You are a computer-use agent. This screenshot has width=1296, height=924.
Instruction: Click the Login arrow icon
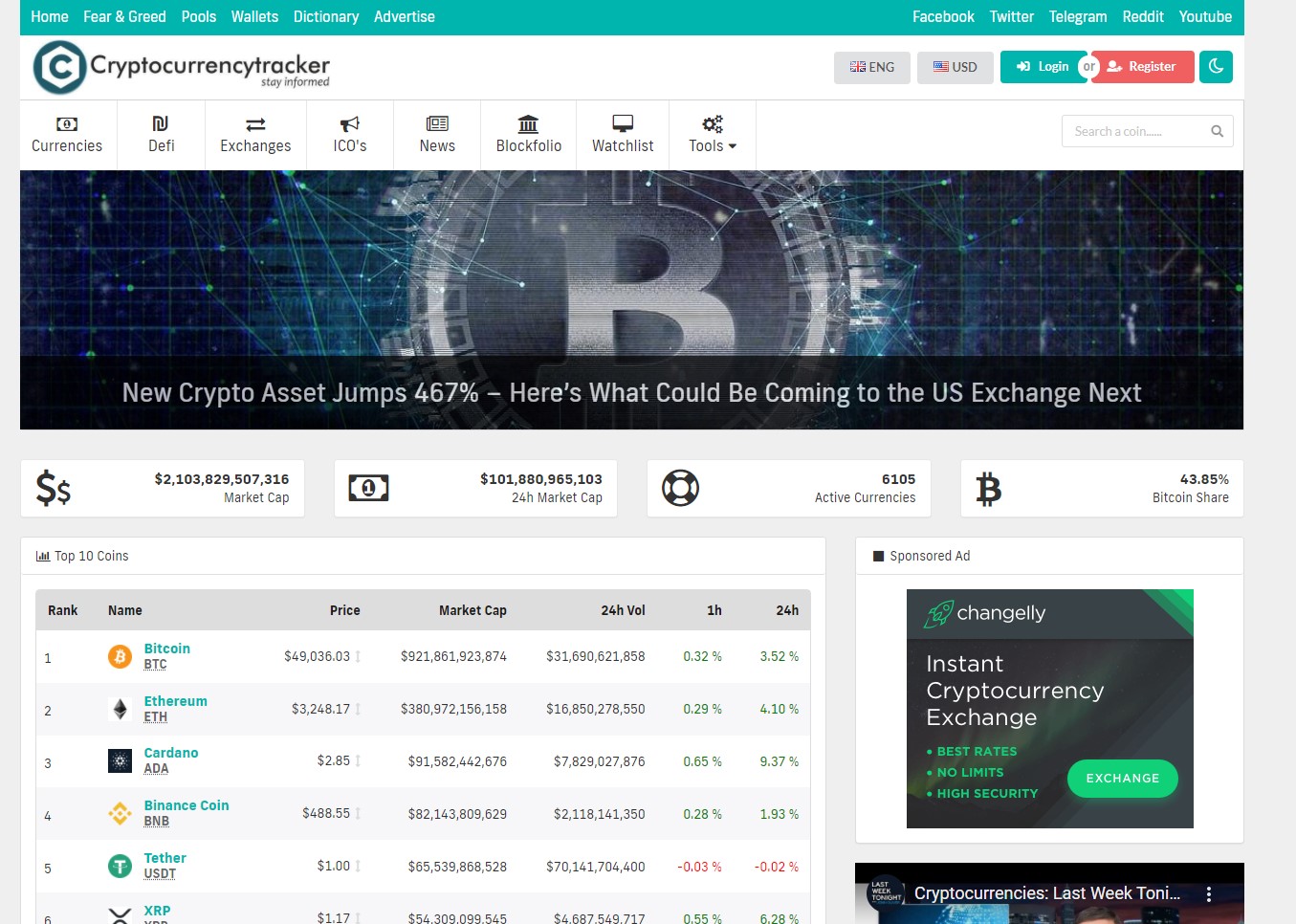(1022, 67)
